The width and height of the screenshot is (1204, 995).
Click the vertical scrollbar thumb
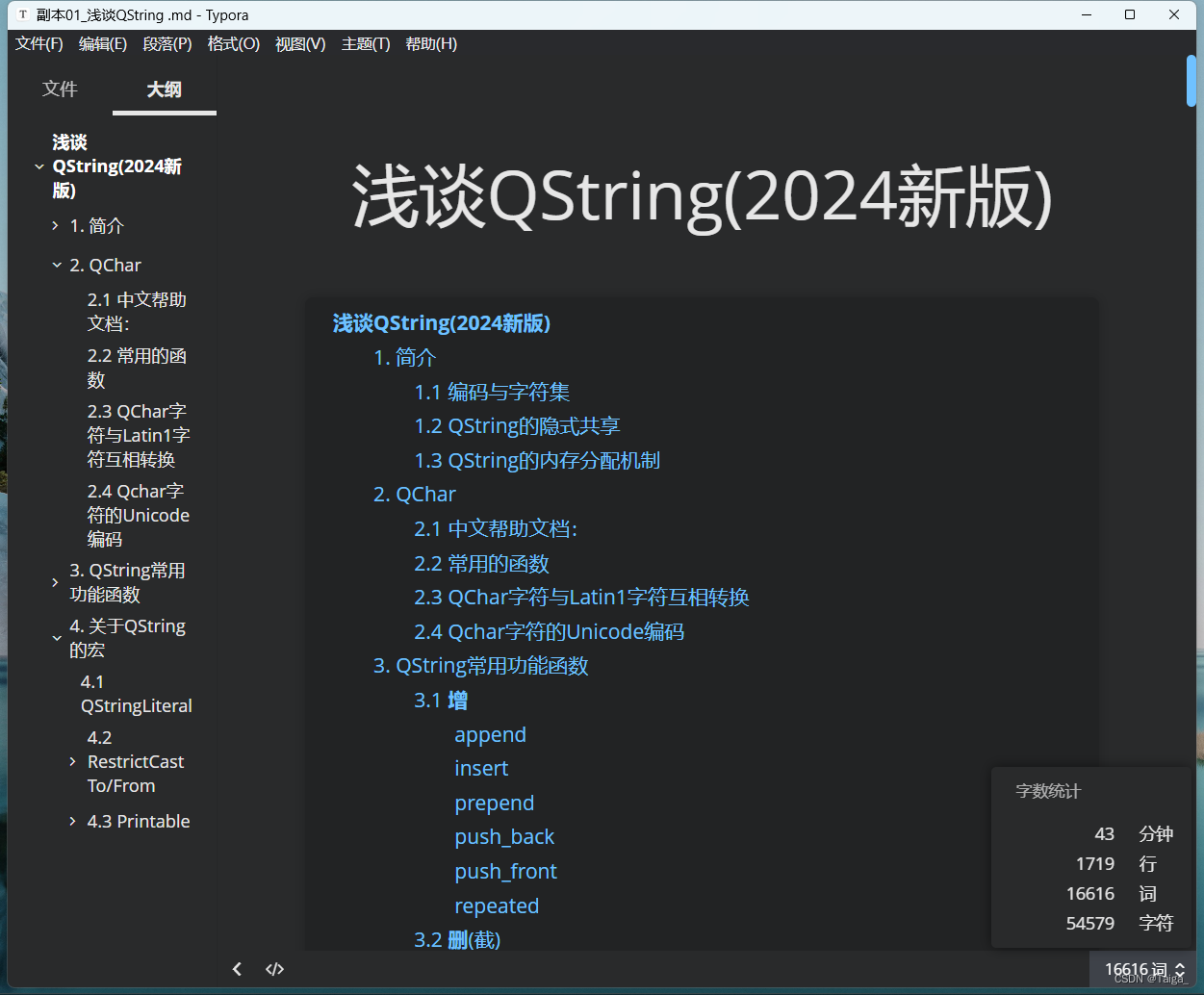click(1190, 81)
